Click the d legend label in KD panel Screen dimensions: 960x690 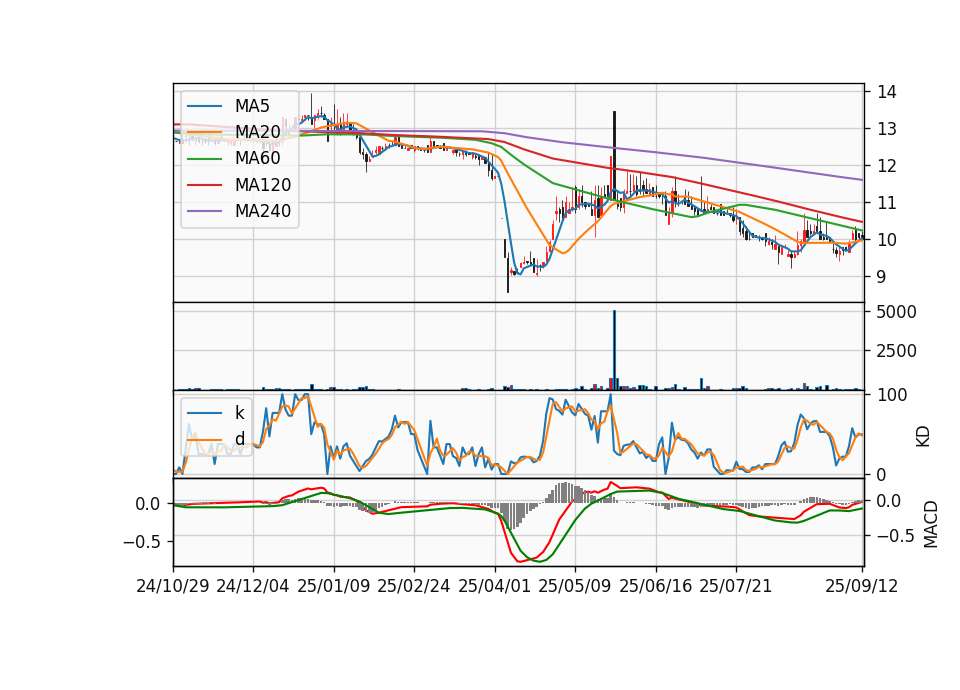click(x=239, y=439)
